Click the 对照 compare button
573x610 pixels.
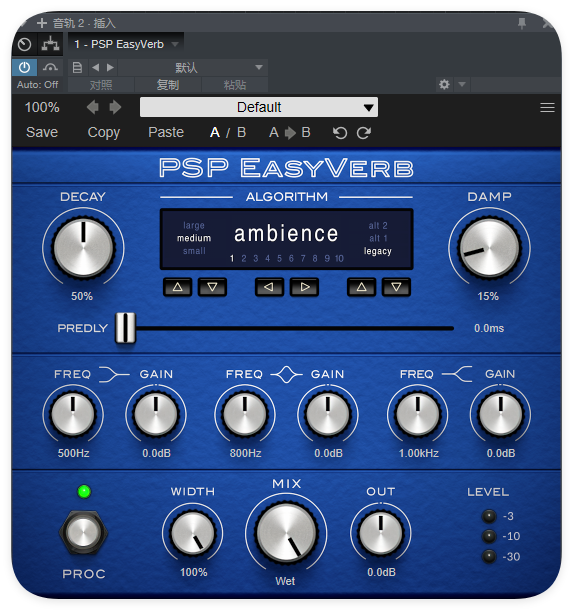[x=101, y=85]
